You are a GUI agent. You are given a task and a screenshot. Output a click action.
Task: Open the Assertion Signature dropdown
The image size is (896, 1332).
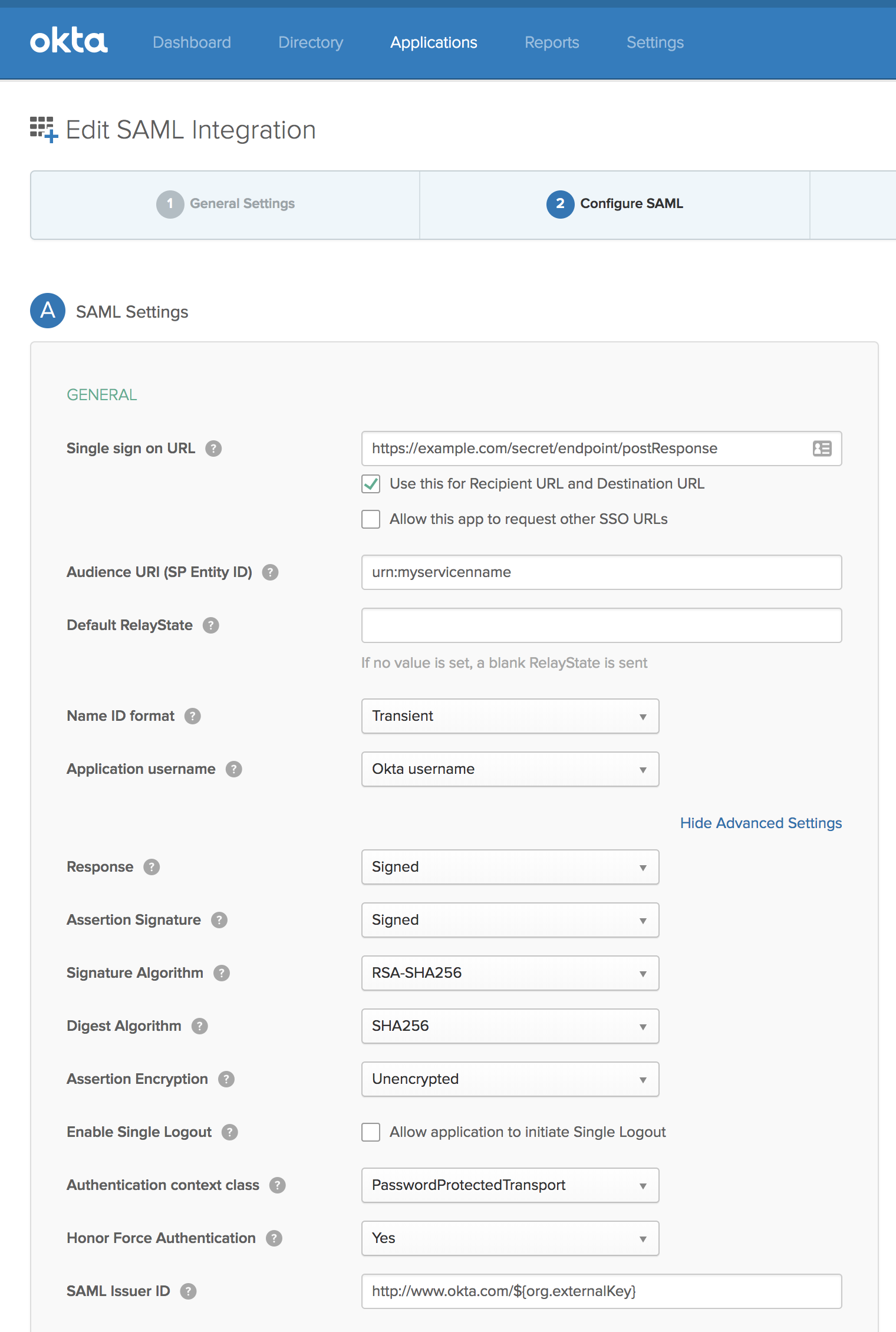point(510,920)
